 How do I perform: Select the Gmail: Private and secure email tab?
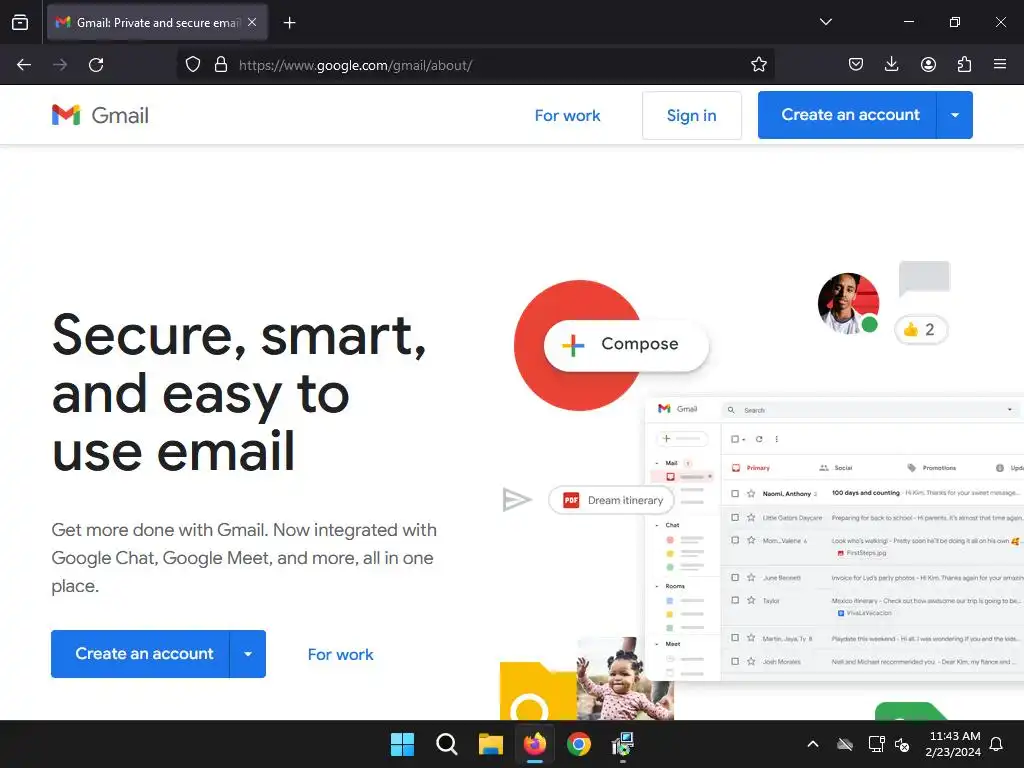(157, 22)
